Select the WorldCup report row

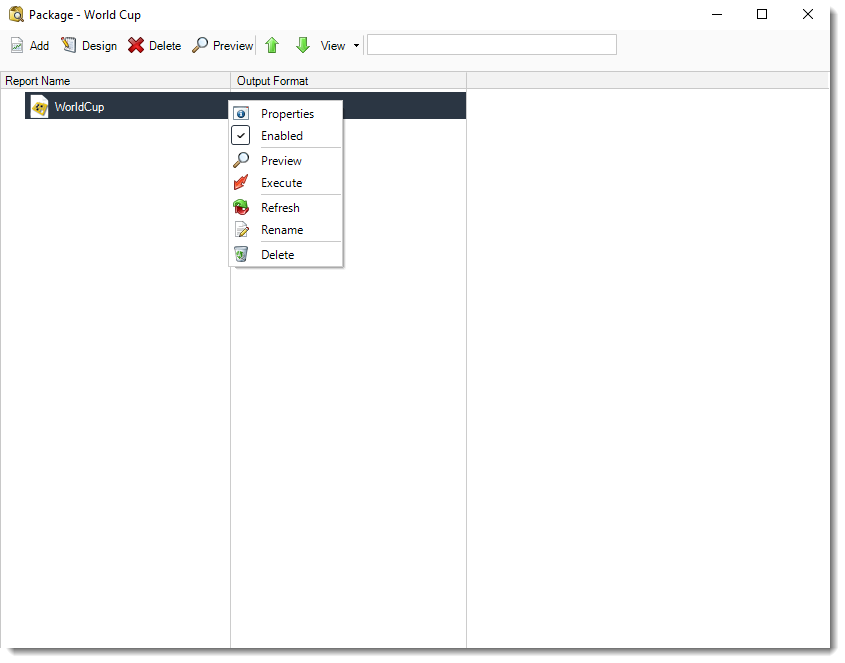245,106
